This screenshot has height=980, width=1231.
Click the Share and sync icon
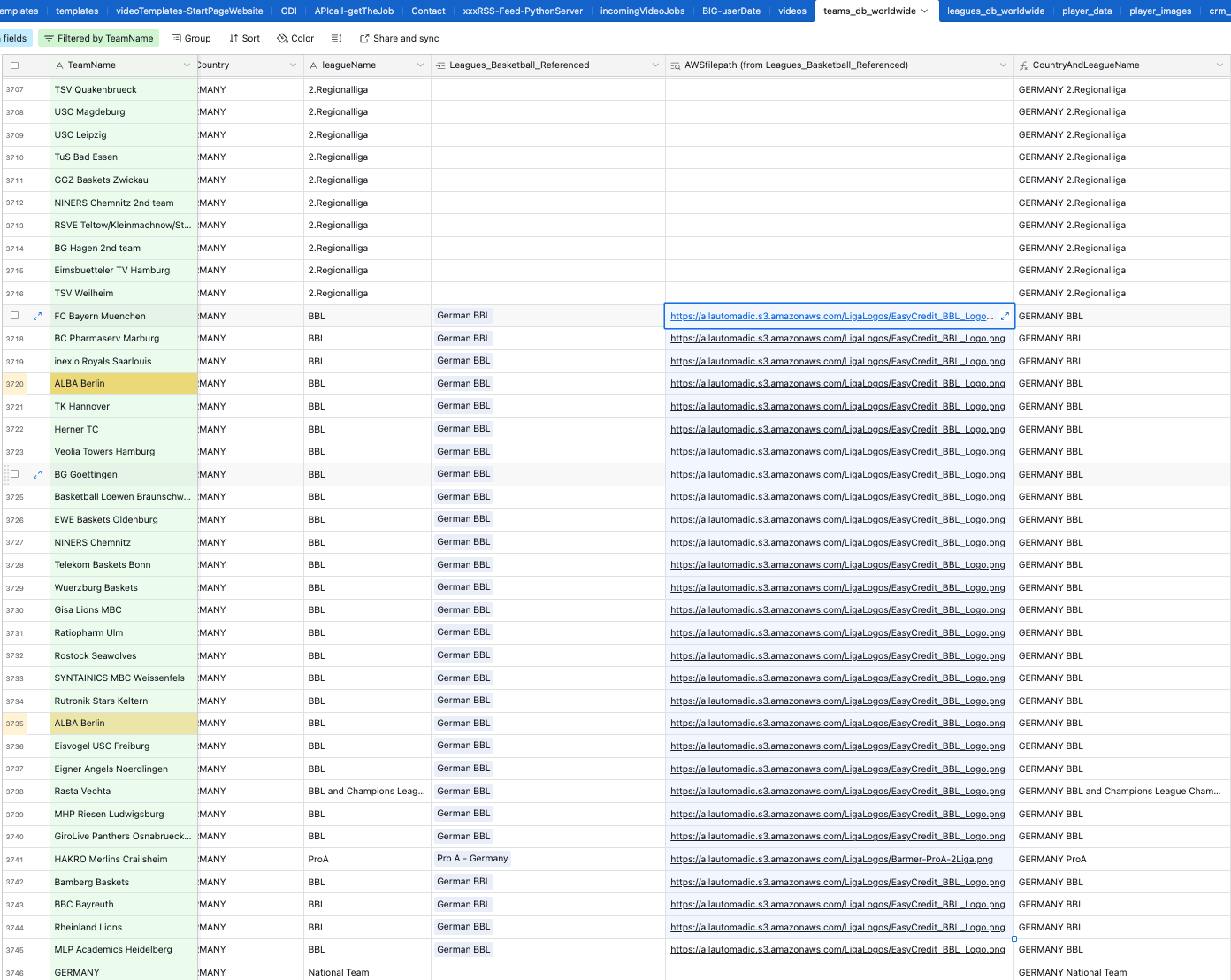pyautogui.click(x=364, y=39)
